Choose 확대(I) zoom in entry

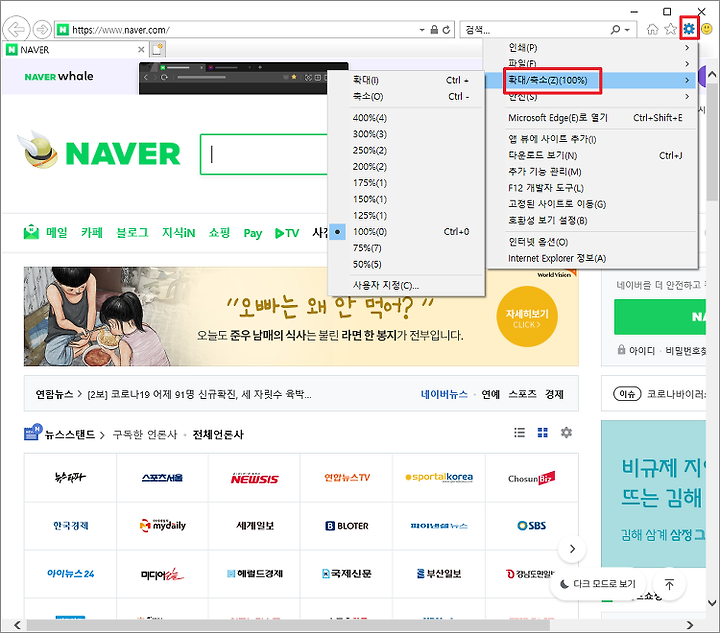[x=406, y=80]
